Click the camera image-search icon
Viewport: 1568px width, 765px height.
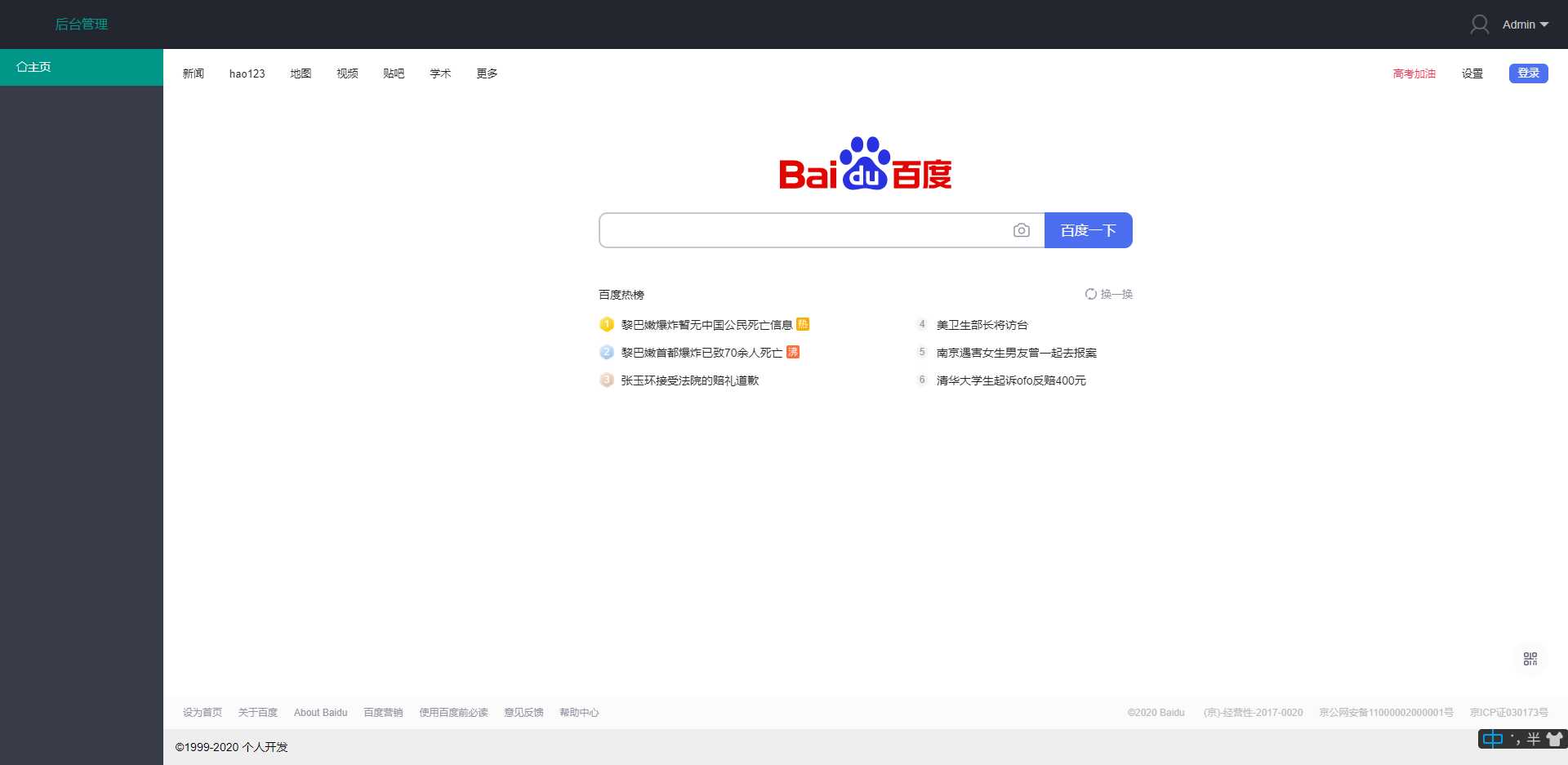pyautogui.click(x=1022, y=230)
